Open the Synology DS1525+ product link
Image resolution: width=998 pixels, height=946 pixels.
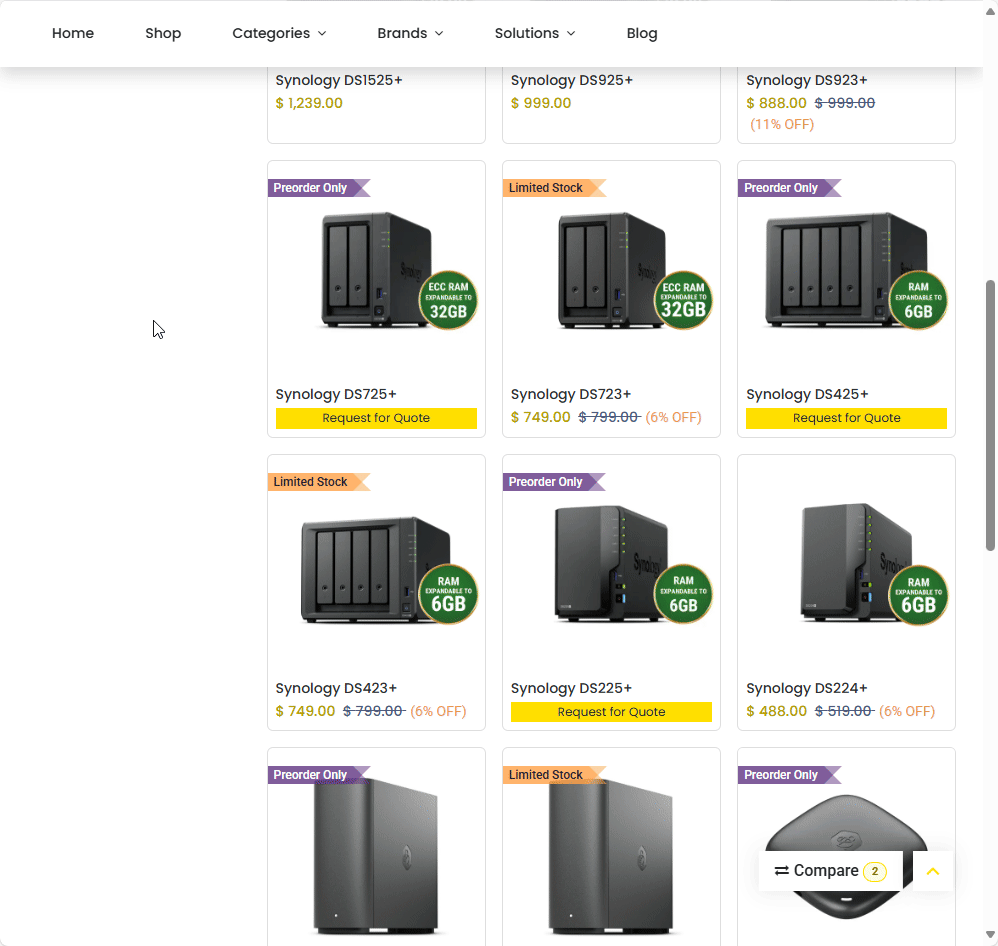click(x=339, y=80)
